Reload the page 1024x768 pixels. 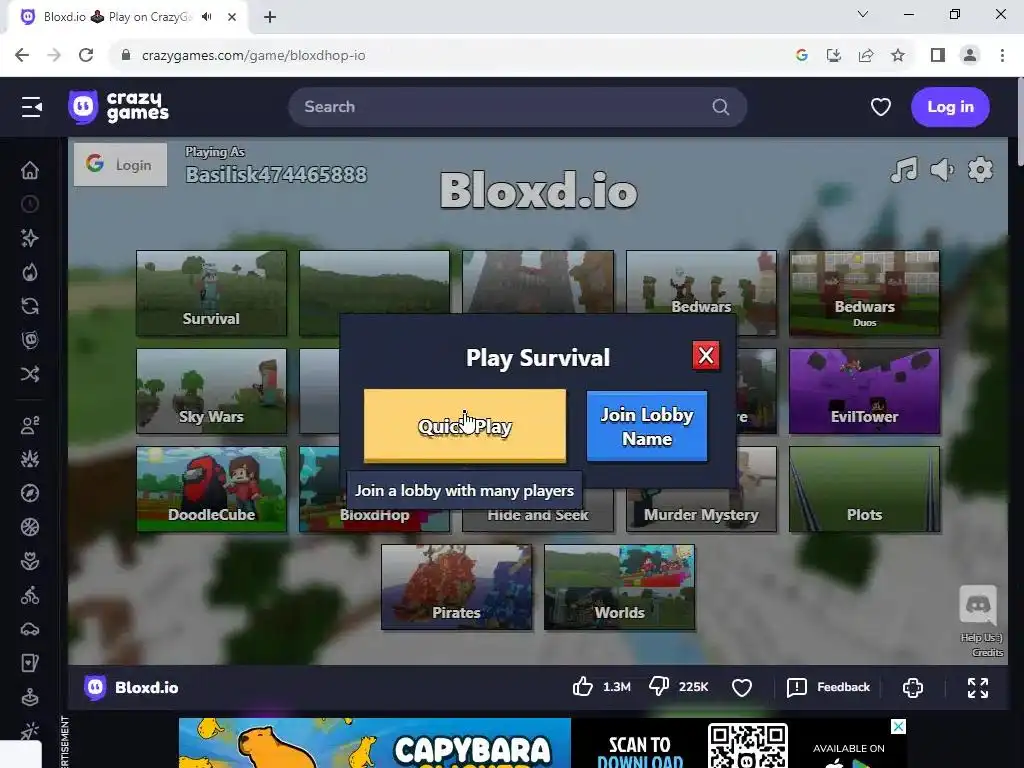[x=86, y=55]
